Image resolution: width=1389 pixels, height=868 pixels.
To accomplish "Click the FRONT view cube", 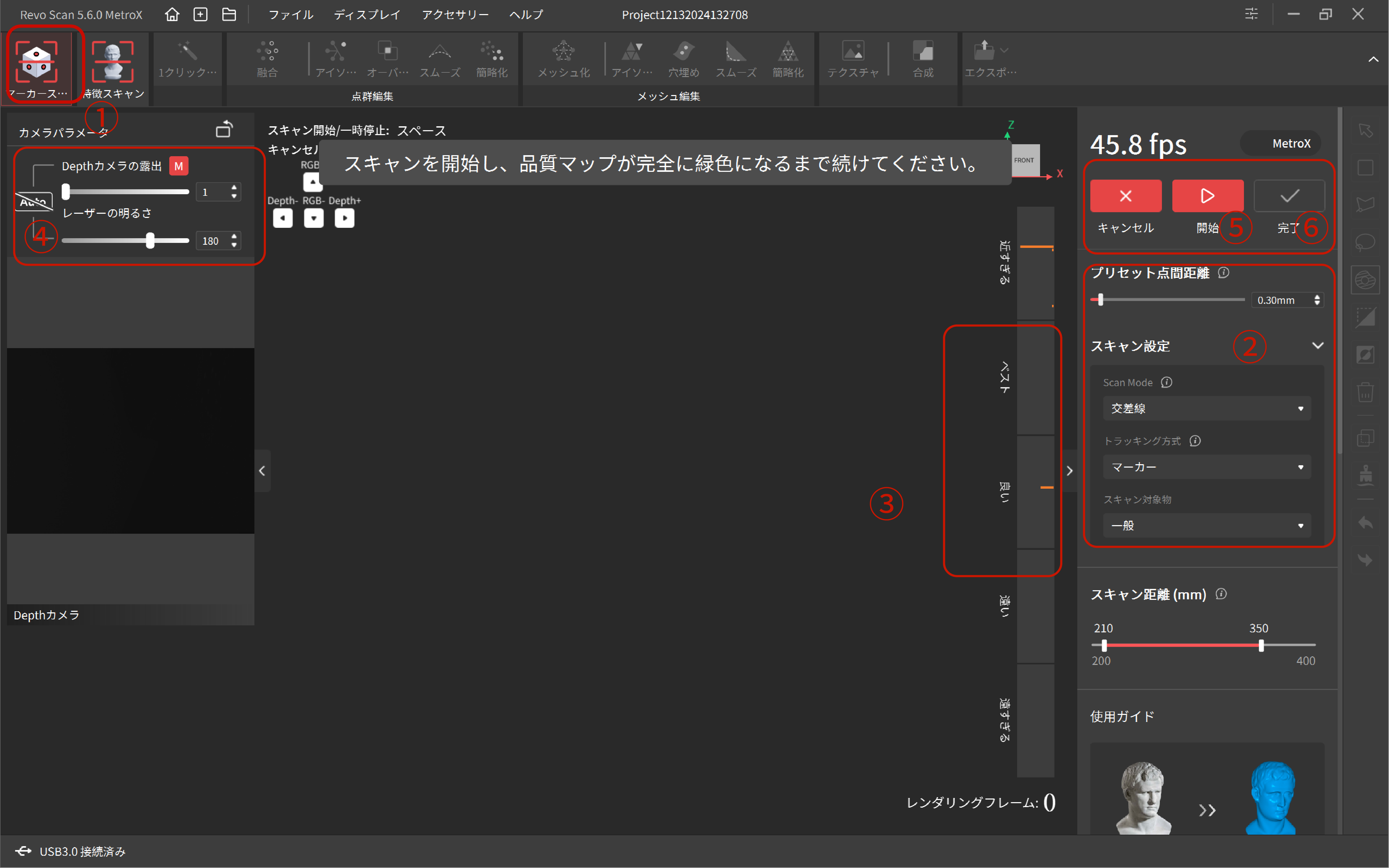I will (1025, 160).
